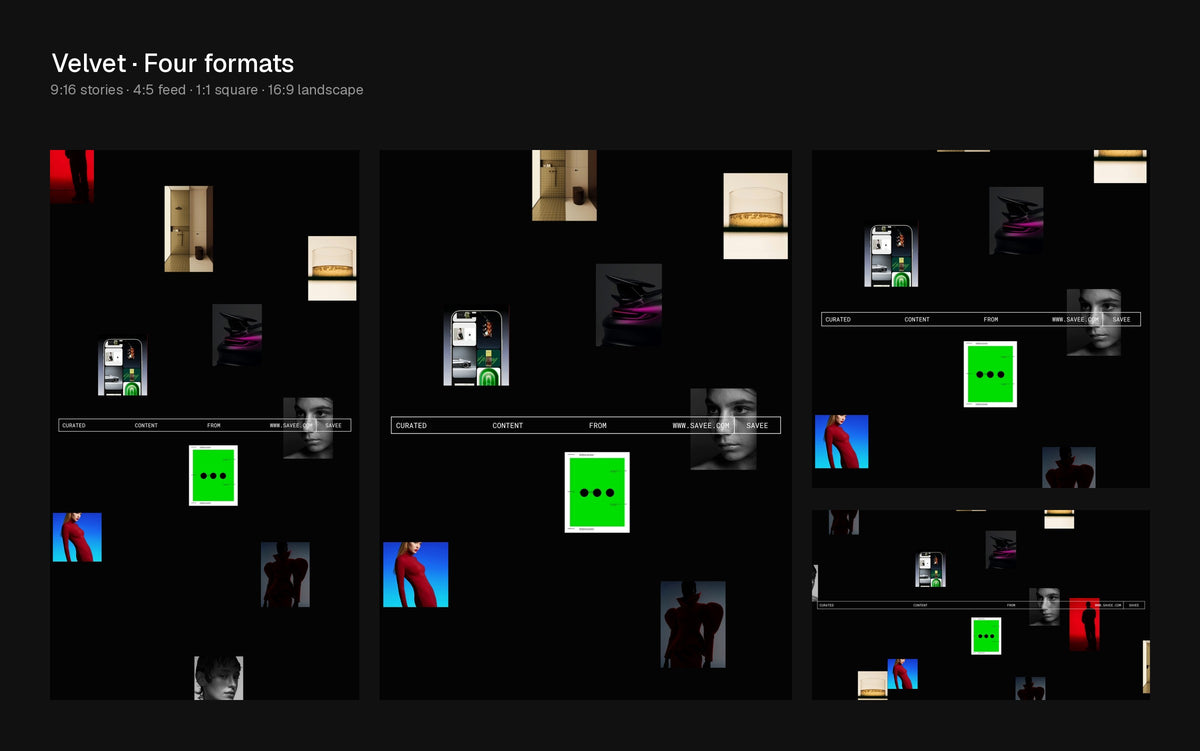This screenshot has width=1200, height=751.
Task: Click 'CURATED' in the feed panel banner
Action: click(x=411, y=426)
